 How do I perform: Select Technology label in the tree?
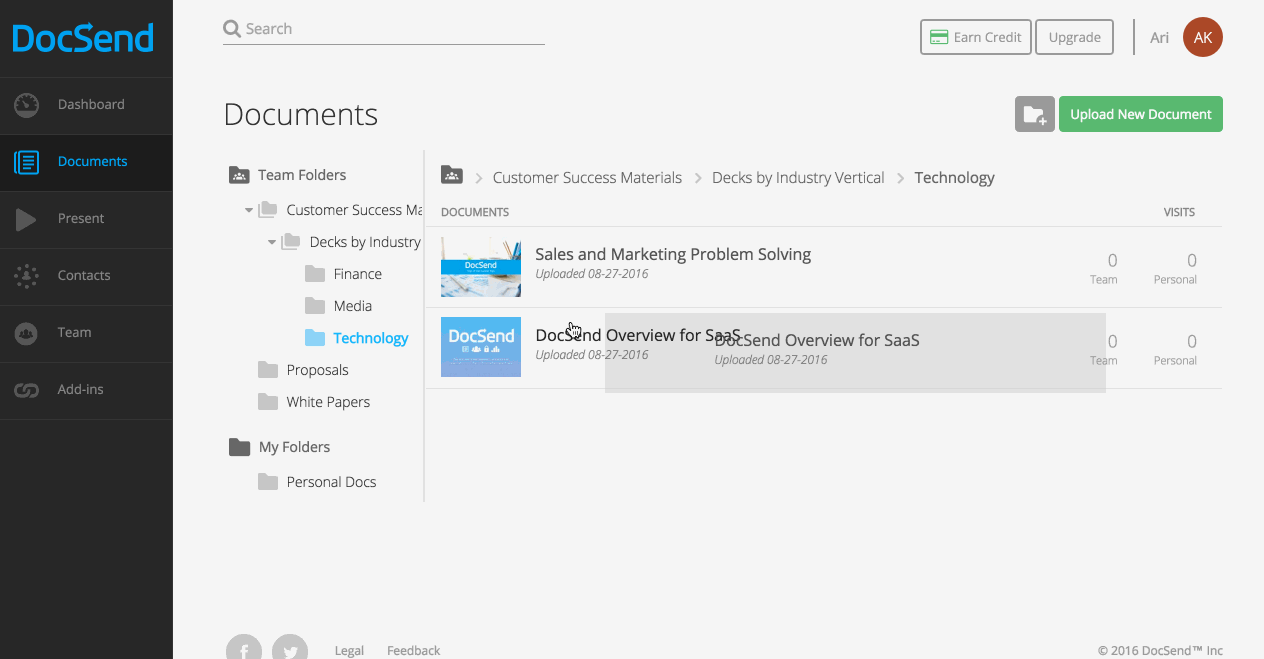[x=371, y=338]
